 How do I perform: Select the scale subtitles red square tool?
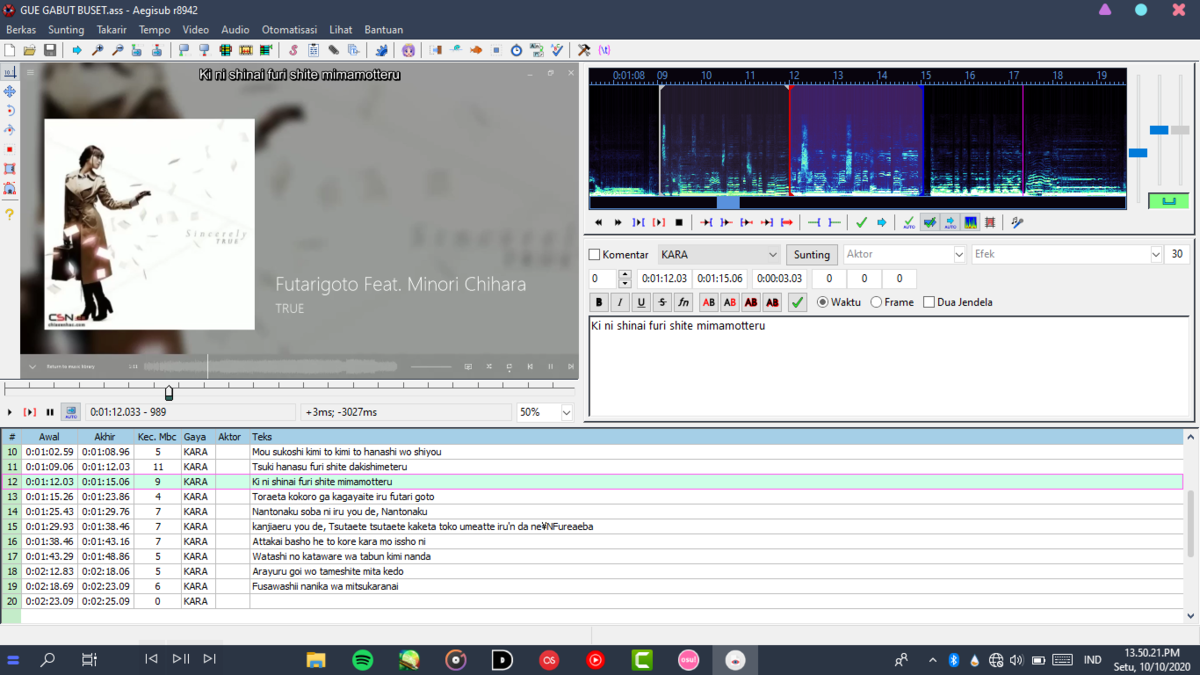pos(9,150)
